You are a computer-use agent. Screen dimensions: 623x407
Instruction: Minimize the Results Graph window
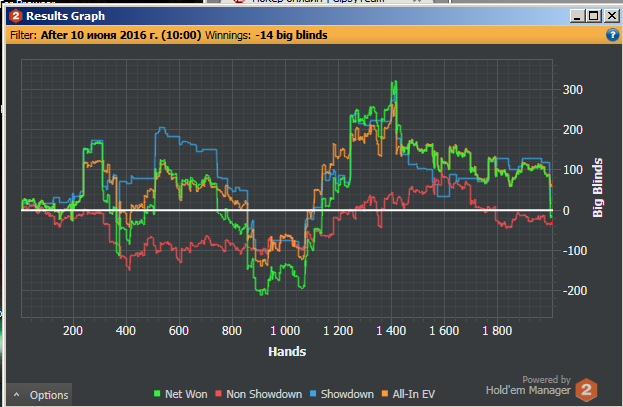click(x=577, y=16)
